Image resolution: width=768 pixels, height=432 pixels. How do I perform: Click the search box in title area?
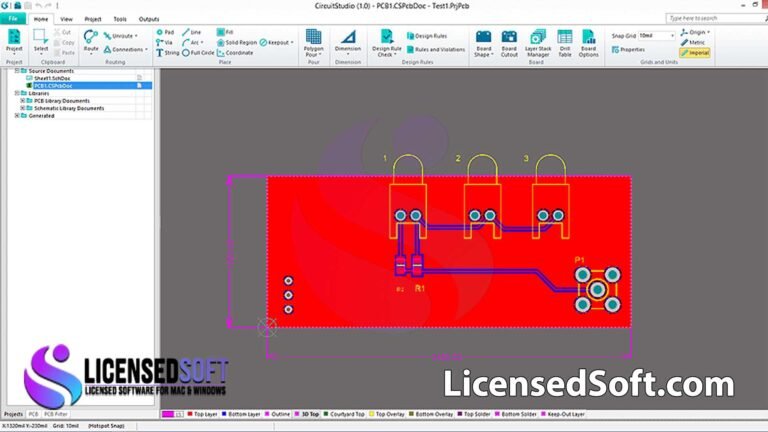(714, 18)
